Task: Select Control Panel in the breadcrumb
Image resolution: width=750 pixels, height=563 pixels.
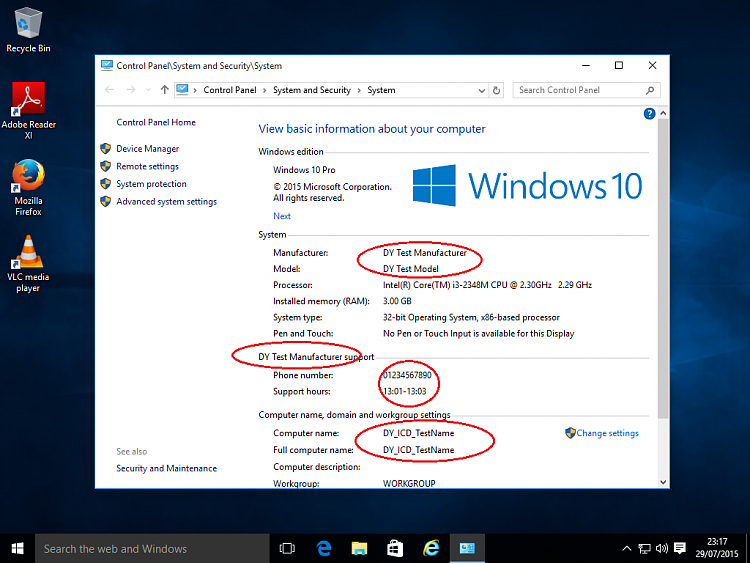Action: click(230, 90)
